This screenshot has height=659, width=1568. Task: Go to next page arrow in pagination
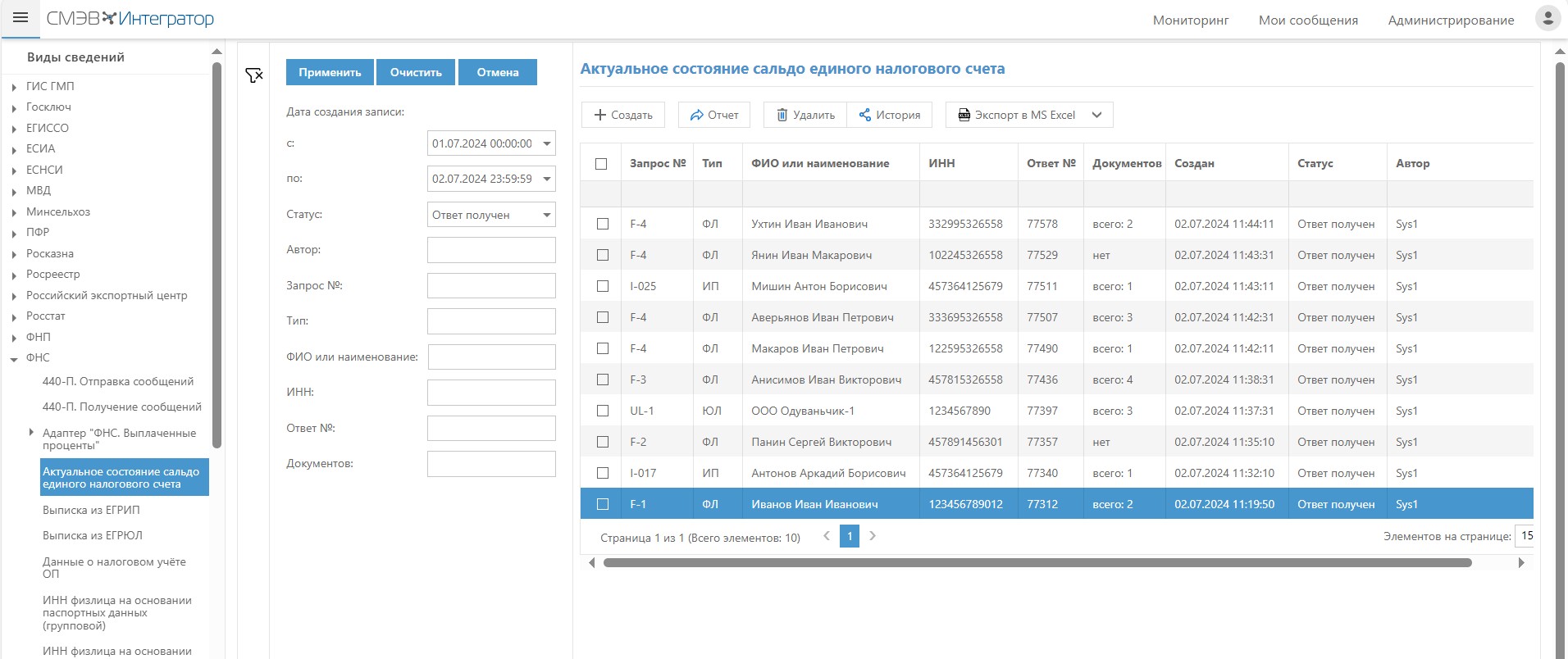click(x=873, y=536)
